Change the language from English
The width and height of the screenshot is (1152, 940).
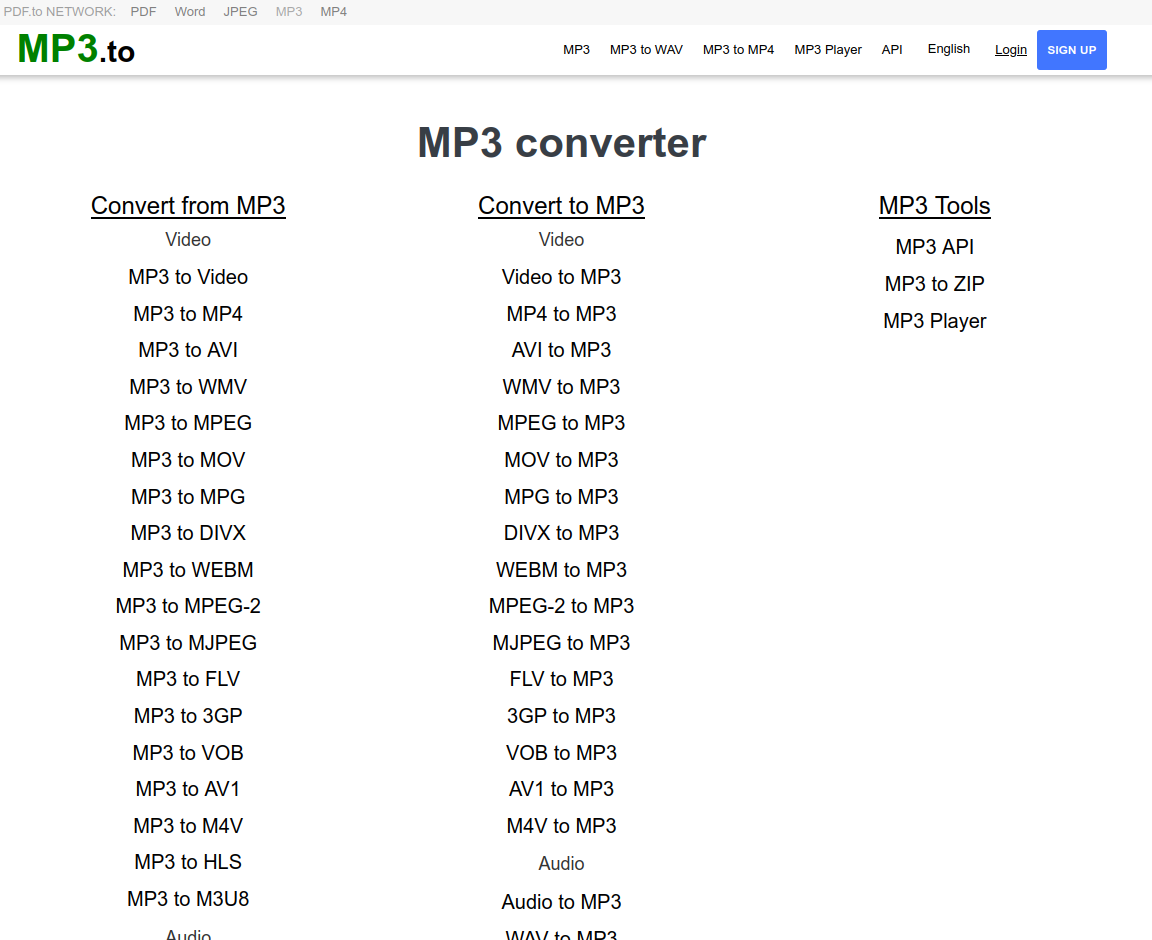pos(948,48)
